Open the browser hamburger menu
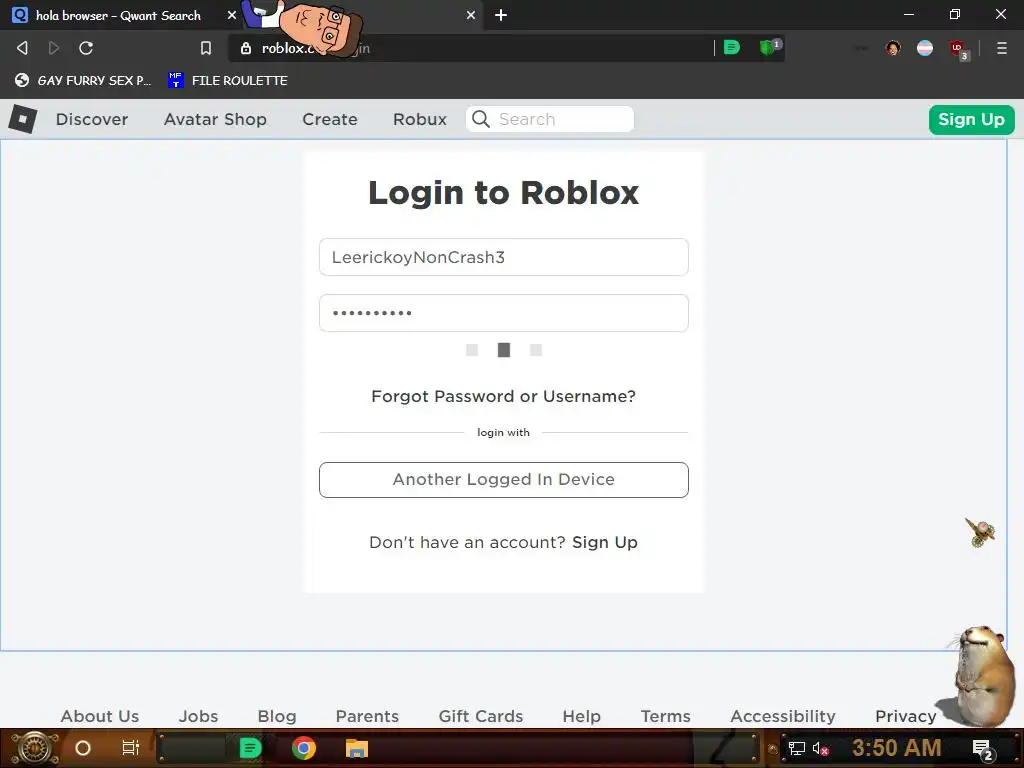The width and height of the screenshot is (1024, 768). pos(1001,48)
